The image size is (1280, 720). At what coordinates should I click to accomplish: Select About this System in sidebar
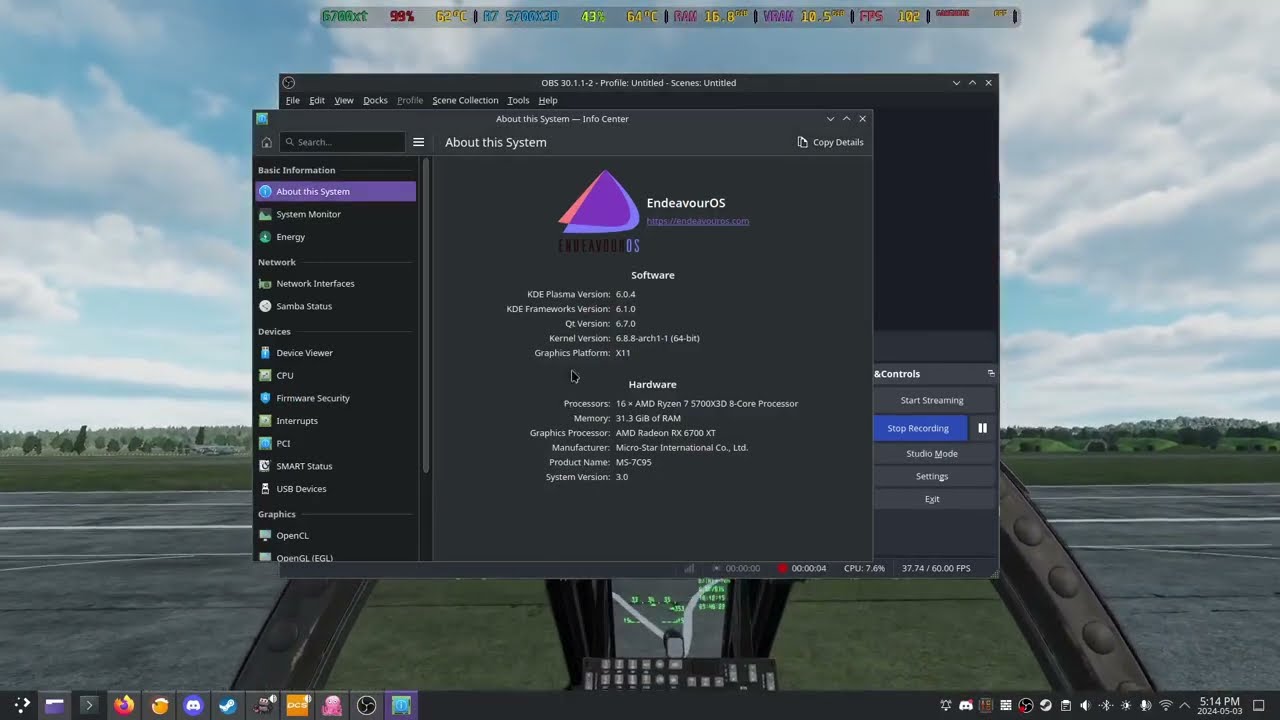(336, 191)
